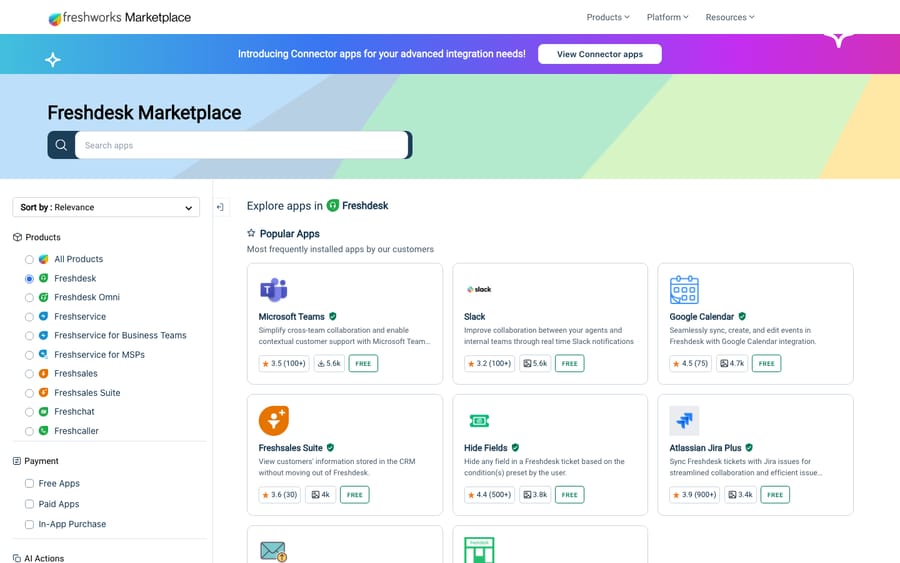The image size is (900, 563).
Task: Check the In-App Purchase checkbox
Action: (x=29, y=524)
